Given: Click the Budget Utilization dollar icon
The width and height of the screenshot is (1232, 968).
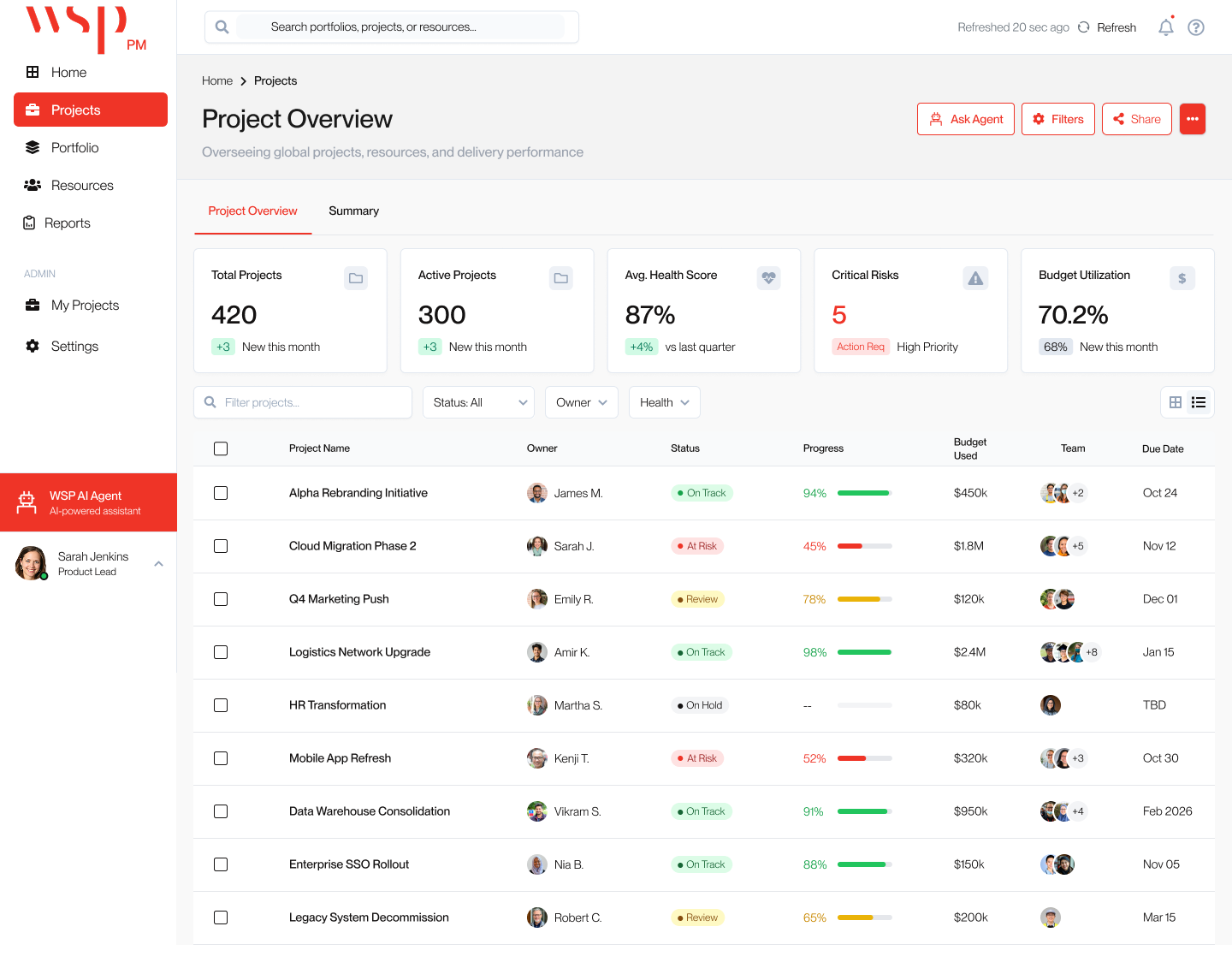Looking at the screenshot, I should coord(1182,278).
